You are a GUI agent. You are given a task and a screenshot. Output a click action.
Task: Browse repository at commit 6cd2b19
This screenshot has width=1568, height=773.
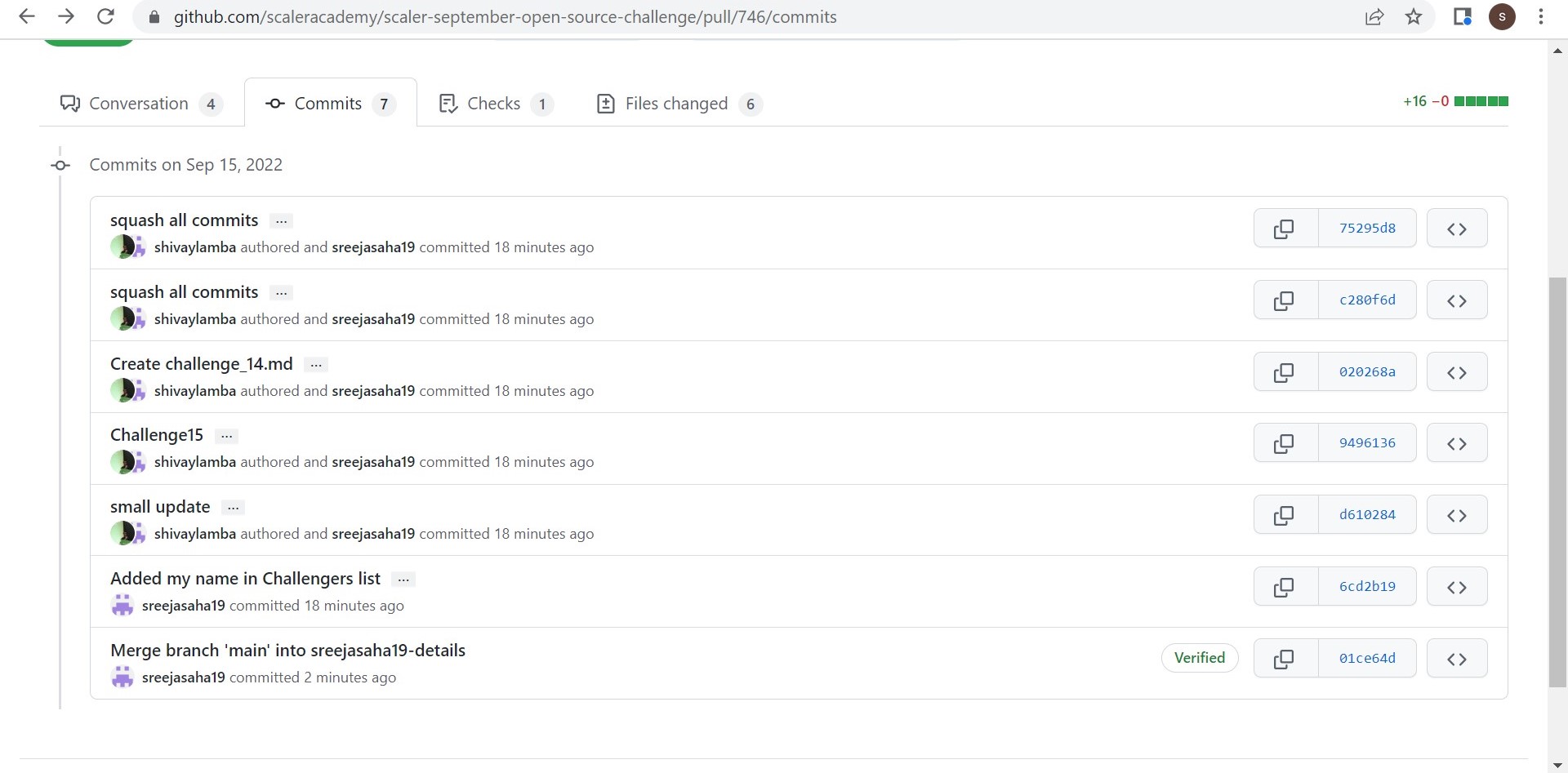[1457, 586]
